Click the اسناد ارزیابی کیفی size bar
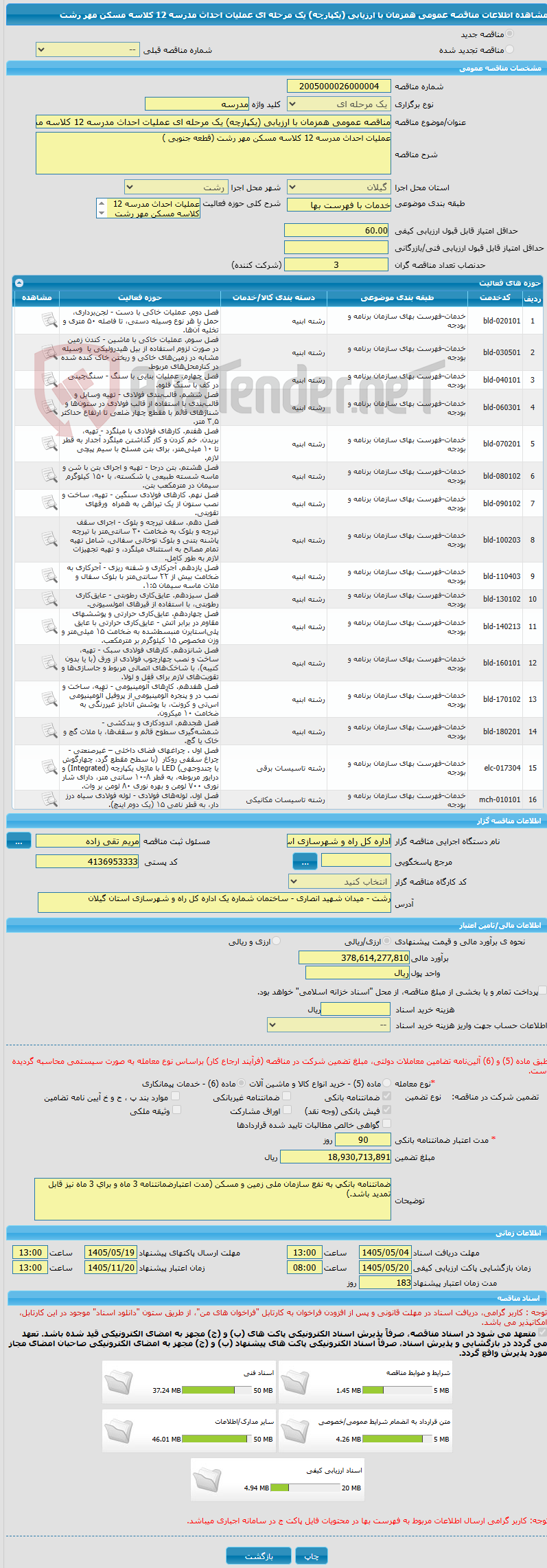The height and width of the screenshot is (1568, 547). [305, 1488]
